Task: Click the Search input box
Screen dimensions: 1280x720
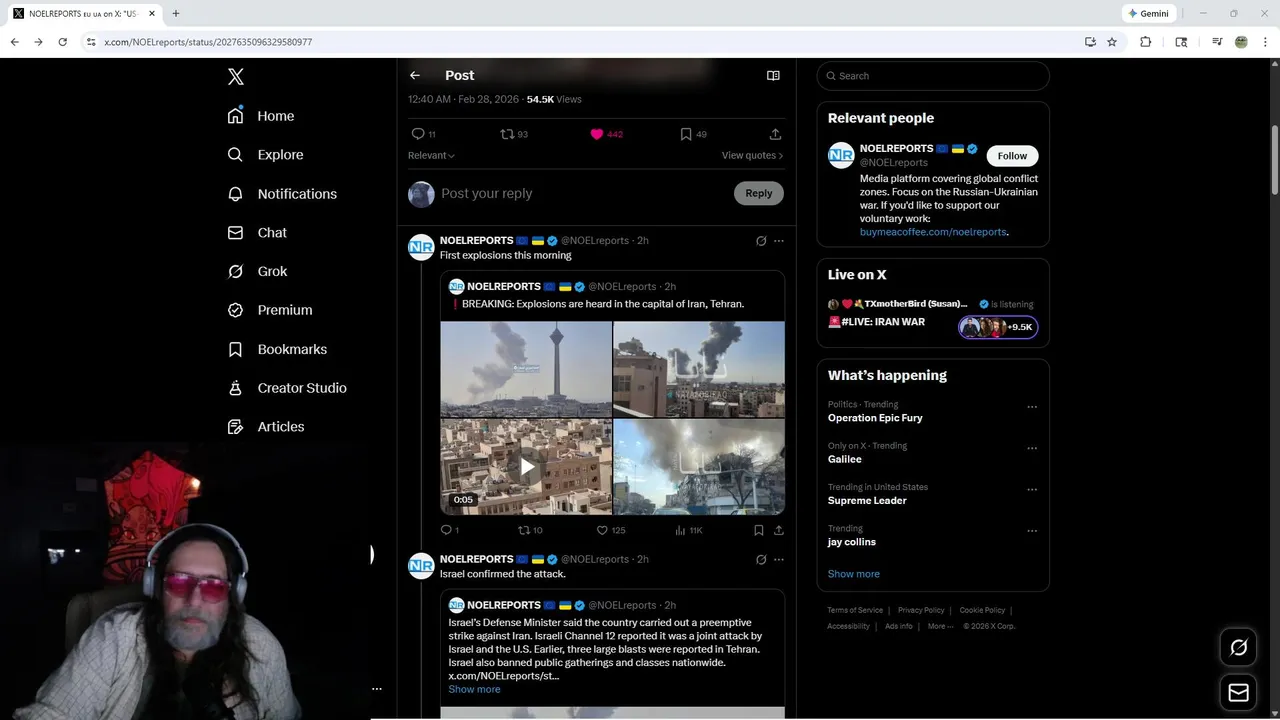Action: [933, 76]
